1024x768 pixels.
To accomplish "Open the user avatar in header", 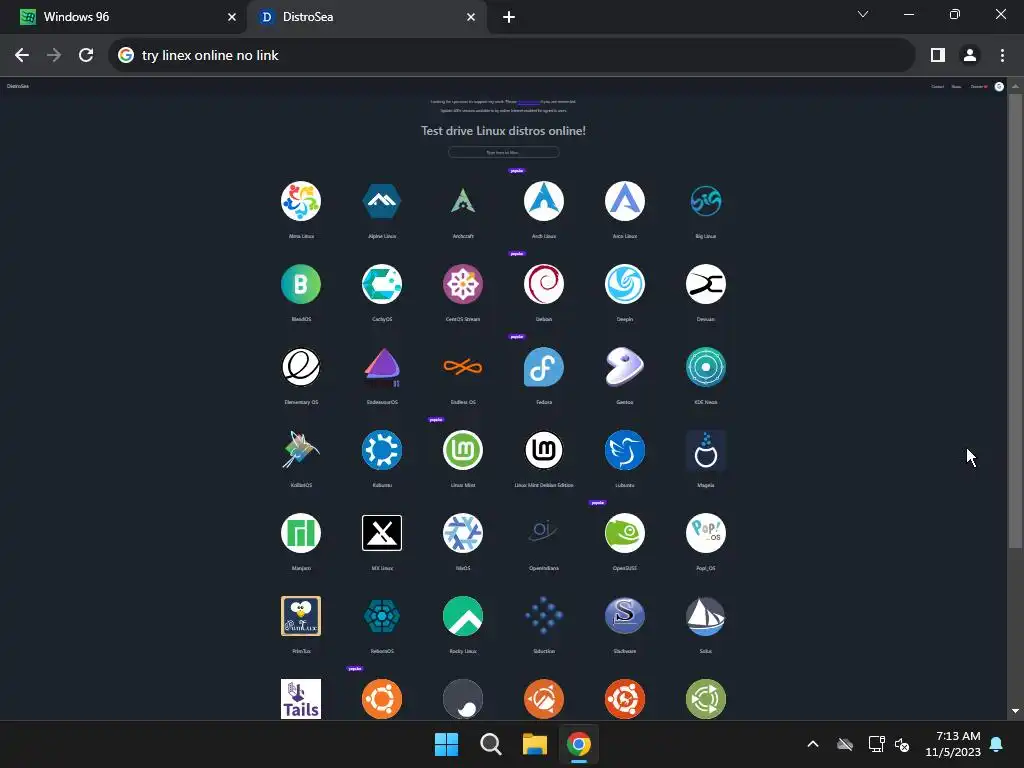I will (x=999, y=86).
